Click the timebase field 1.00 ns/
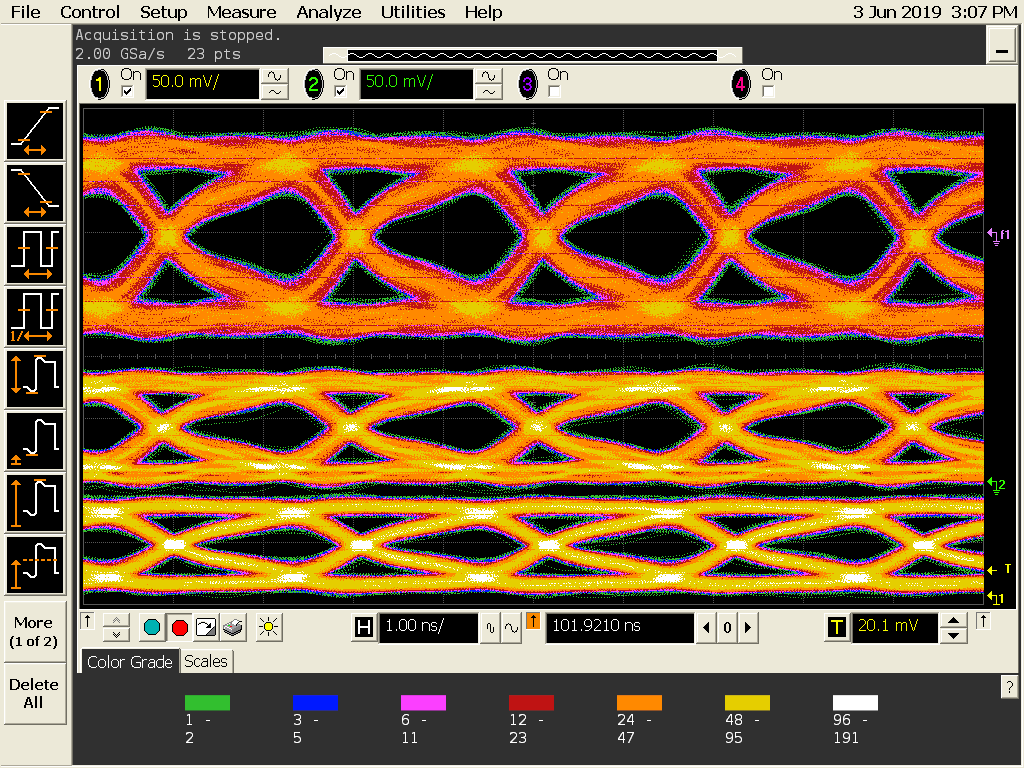Viewport: 1024px width, 768px height. point(428,628)
